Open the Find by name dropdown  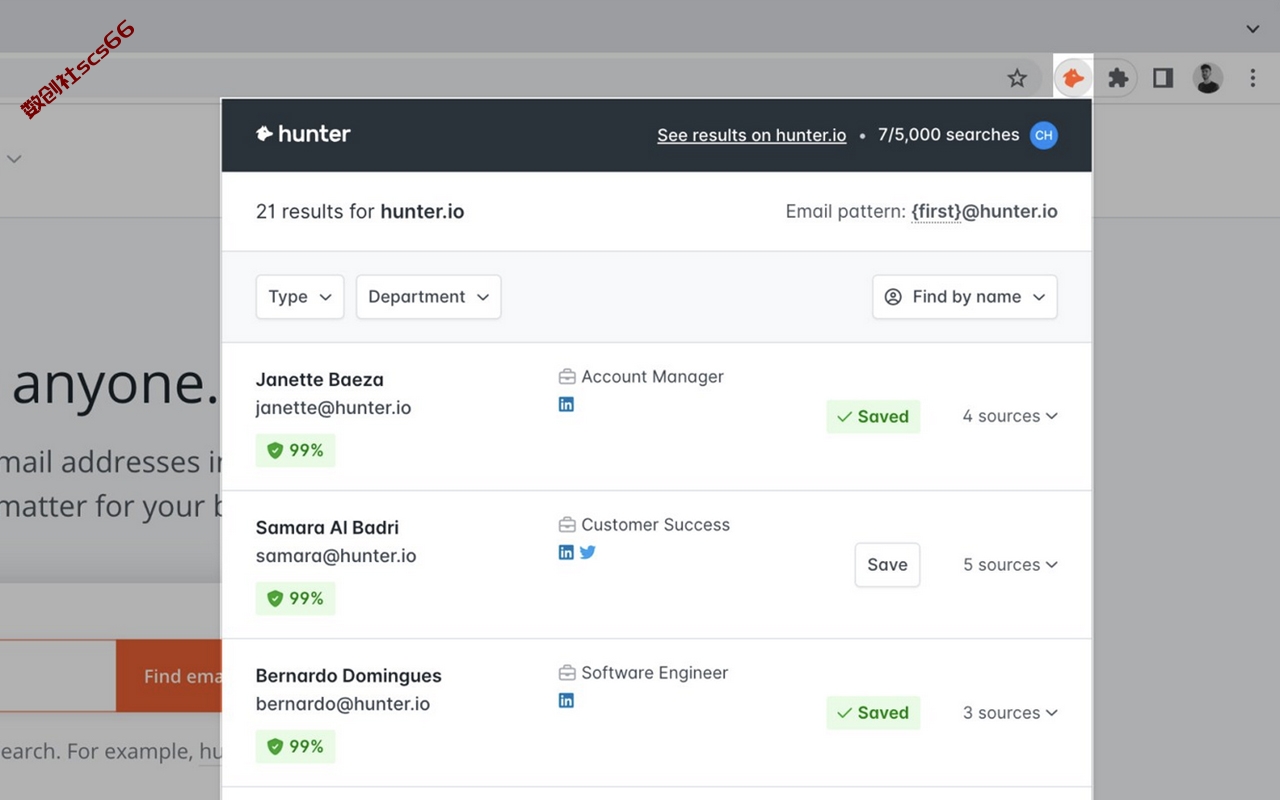965,297
